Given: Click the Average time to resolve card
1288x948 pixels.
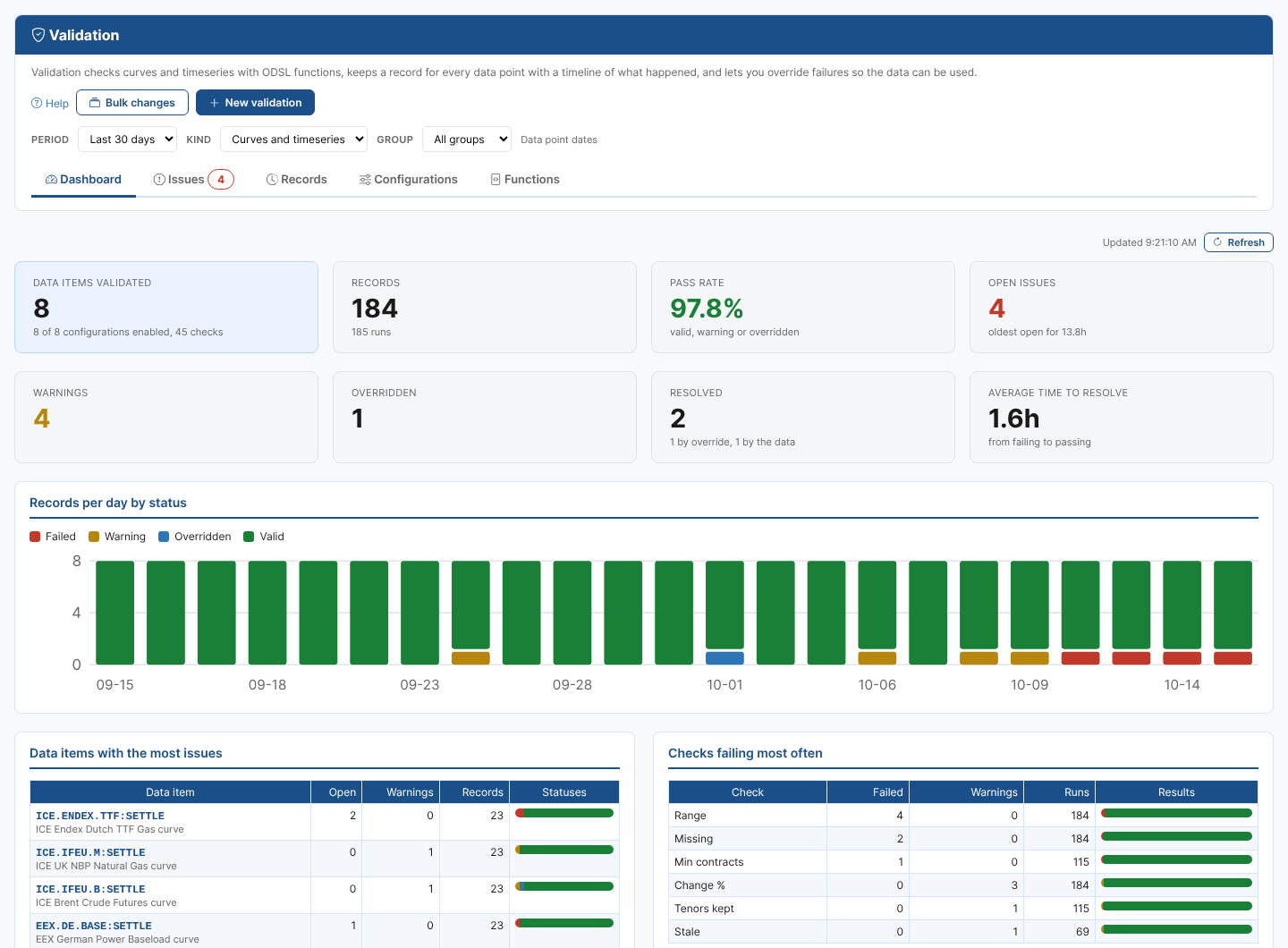Looking at the screenshot, I should (x=1122, y=417).
